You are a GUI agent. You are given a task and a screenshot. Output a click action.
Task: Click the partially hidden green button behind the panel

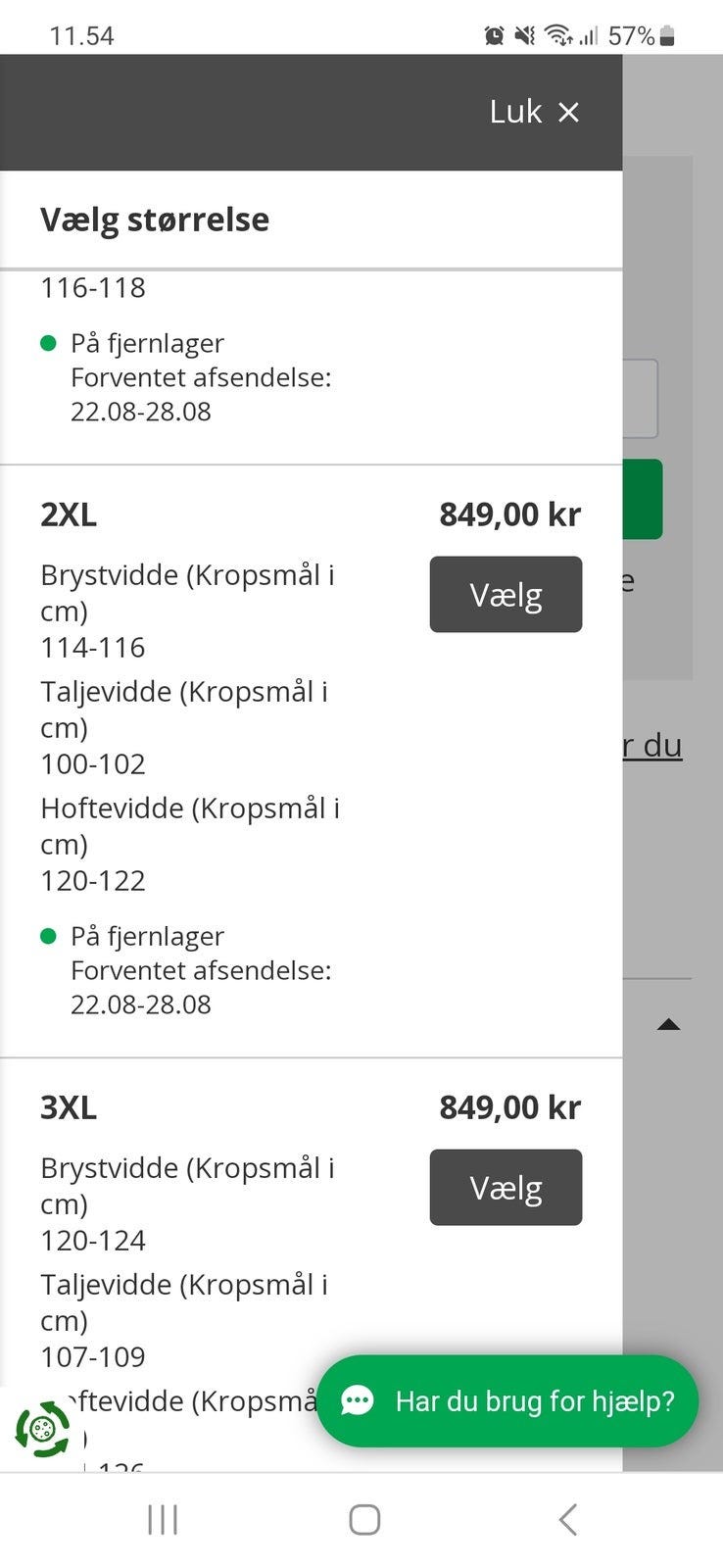click(643, 499)
